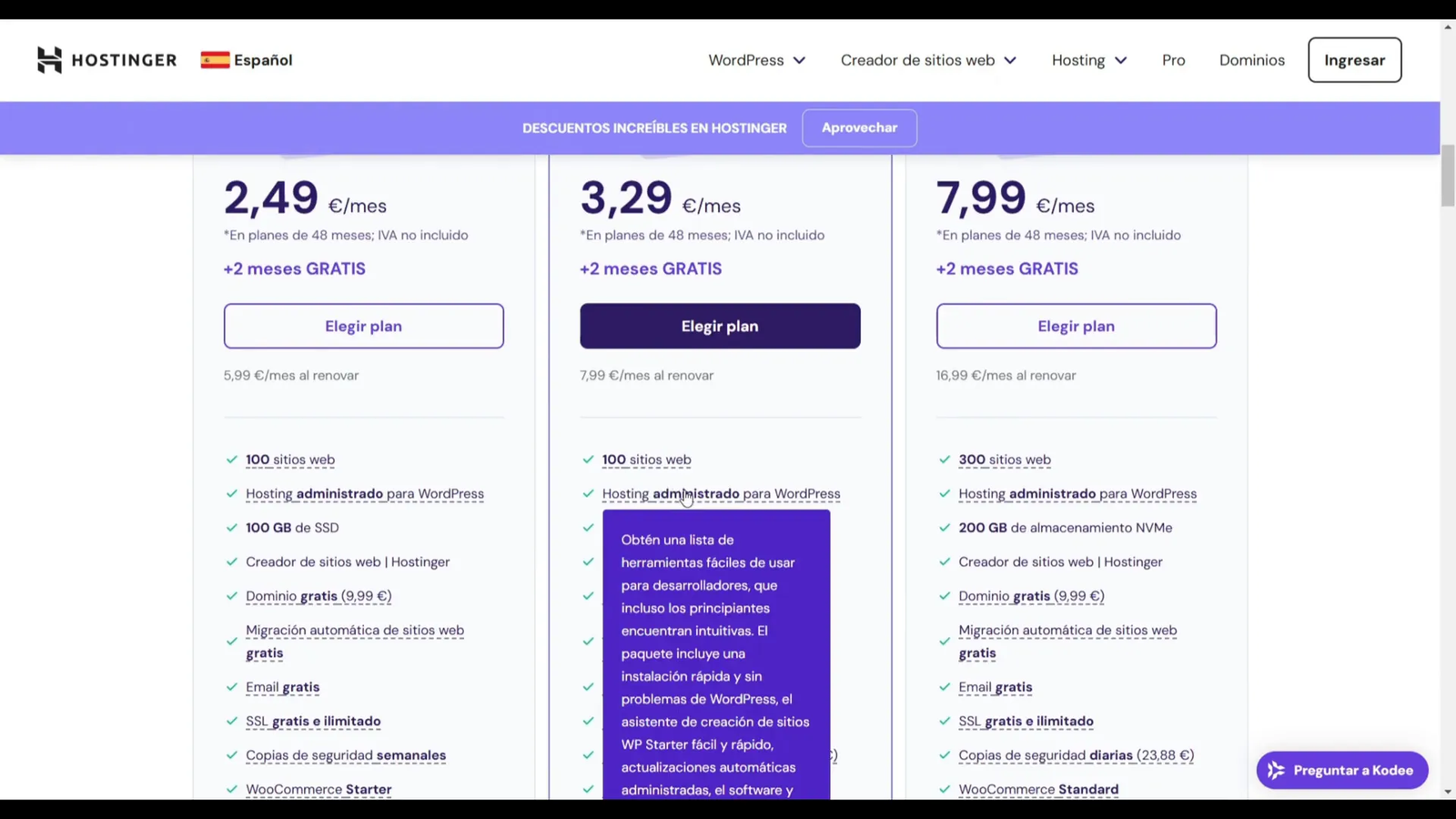Select the highlighted 3,29 €/mes plan
Screen dimensions: 1456x819
pyautogui.click(x=720, y=326)
